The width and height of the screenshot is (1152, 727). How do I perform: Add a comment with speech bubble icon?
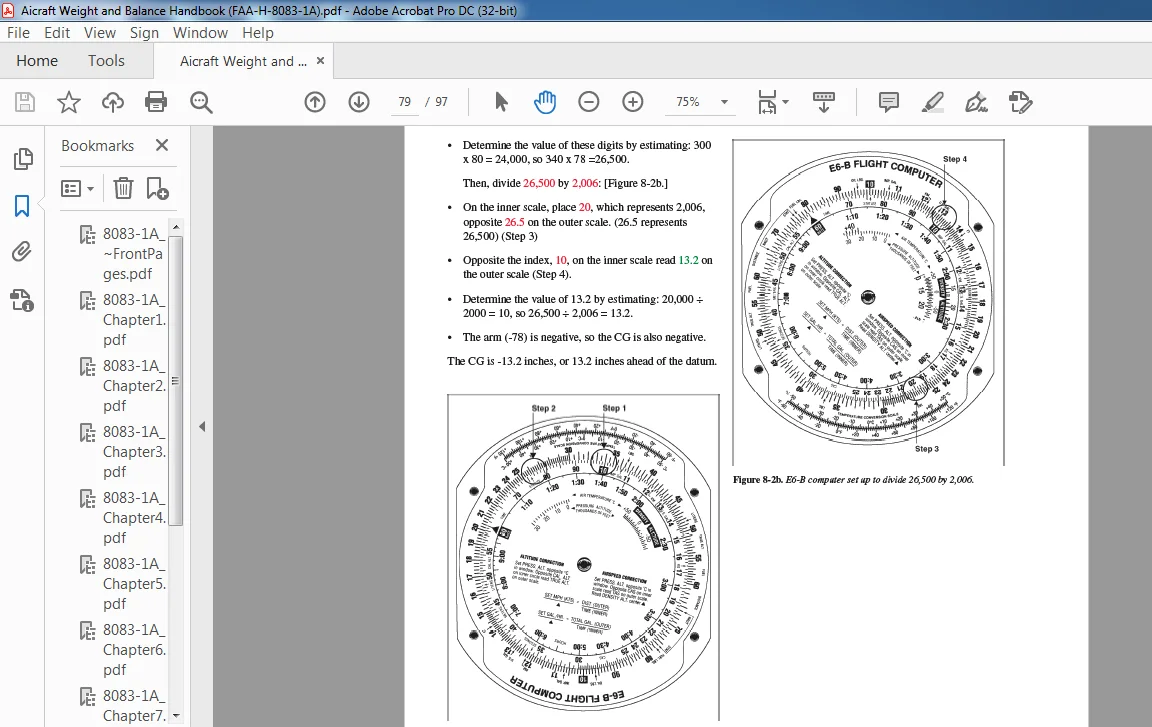click(x=888, y=102)
